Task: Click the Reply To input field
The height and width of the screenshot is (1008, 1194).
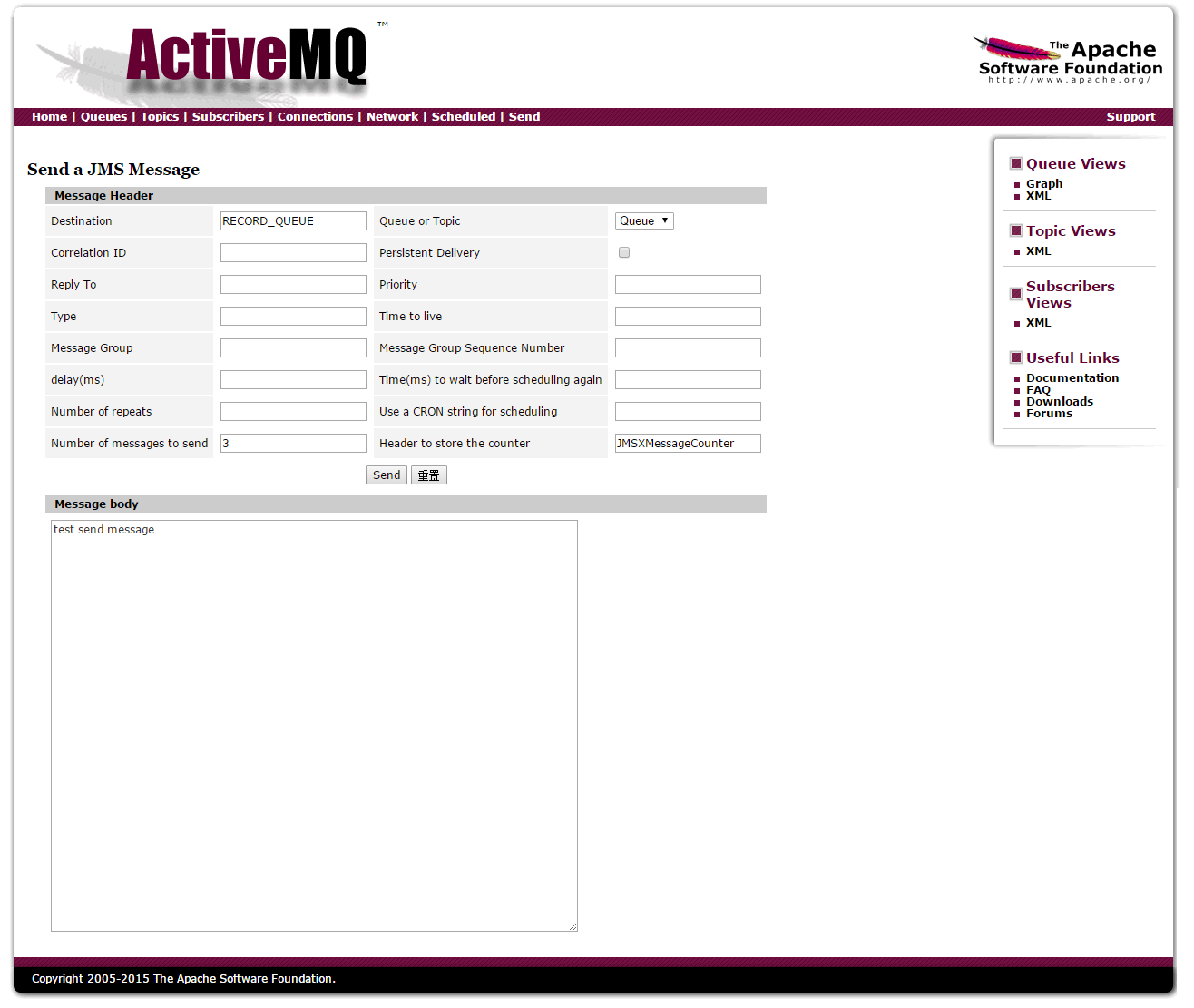Action: point(293,284)
